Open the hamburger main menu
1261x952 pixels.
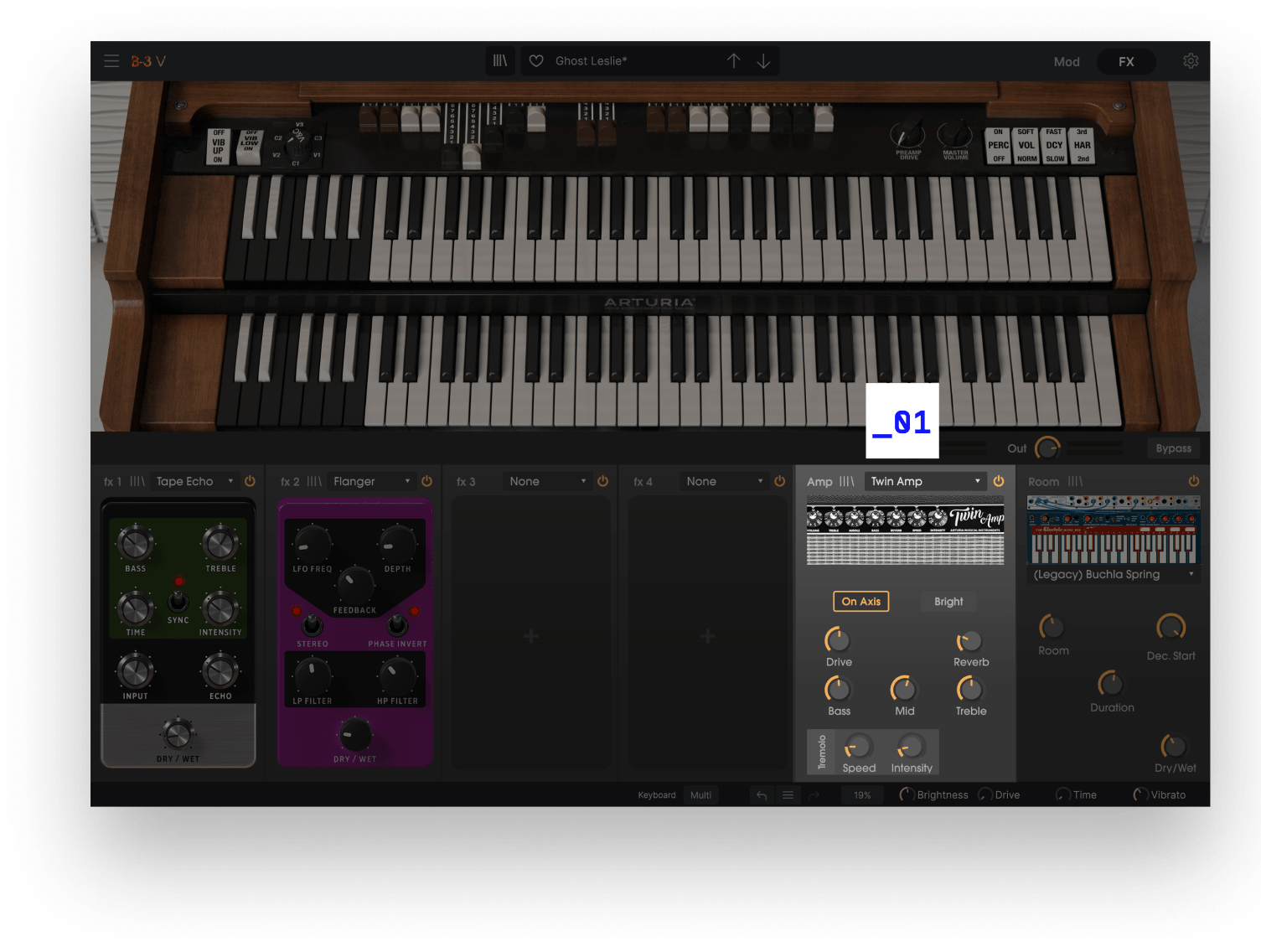111,61
